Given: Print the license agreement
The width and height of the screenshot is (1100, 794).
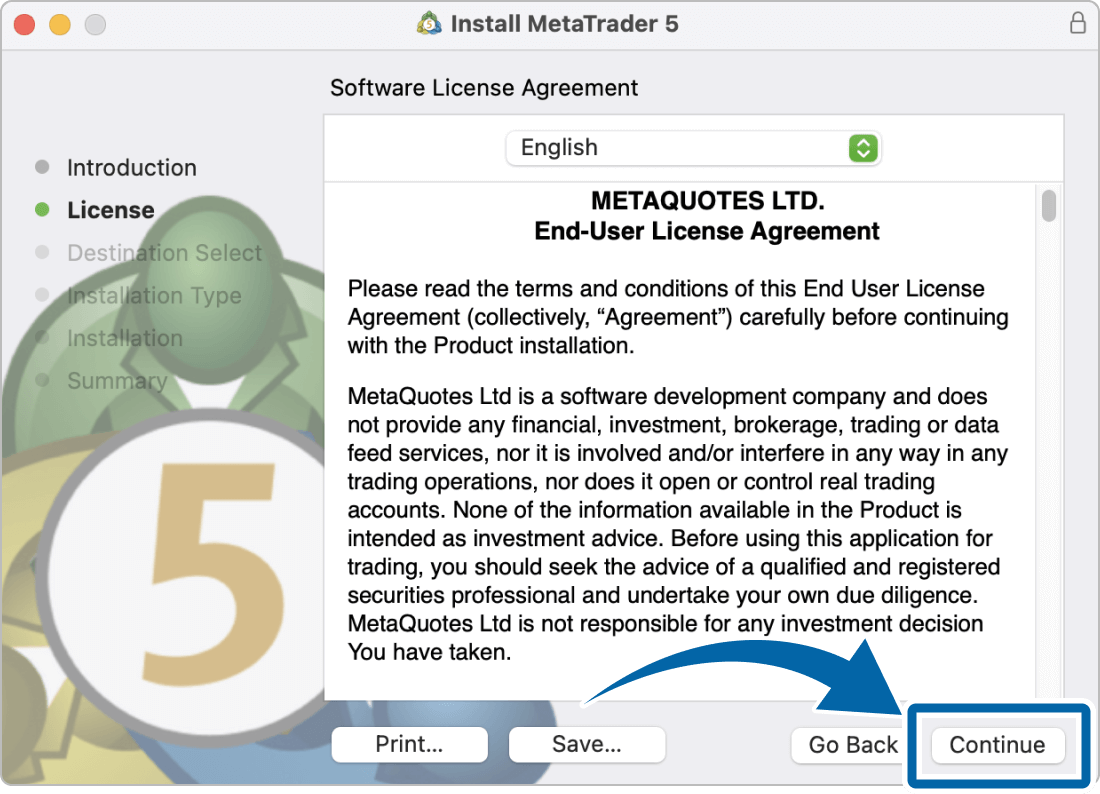Looking at the screenshot, I should click(410, 744).
